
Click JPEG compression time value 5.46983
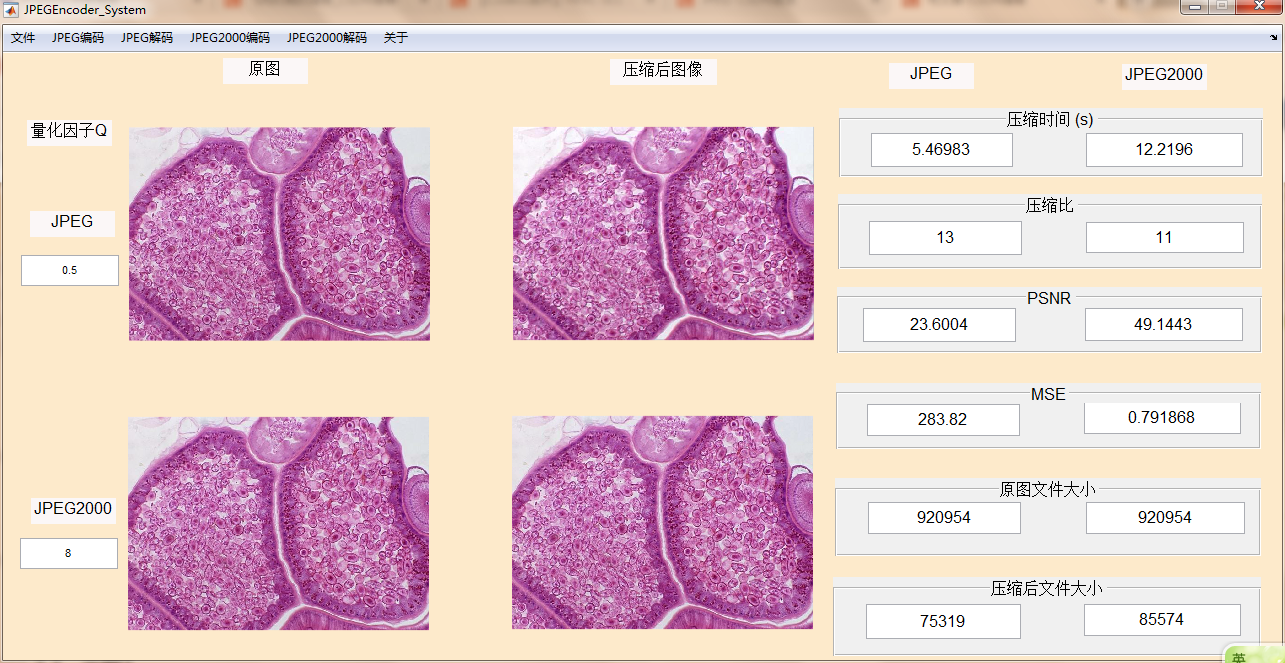point(942,150)
